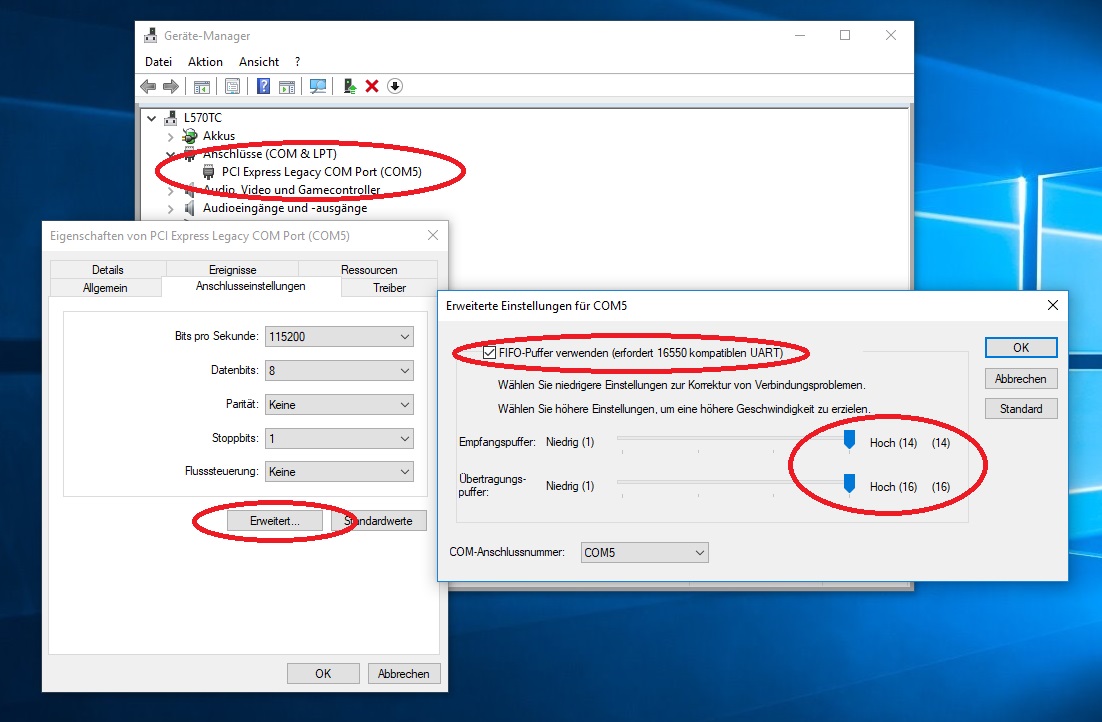Open the COM-Anschlussnummer dropdown

tap(644, 553)
